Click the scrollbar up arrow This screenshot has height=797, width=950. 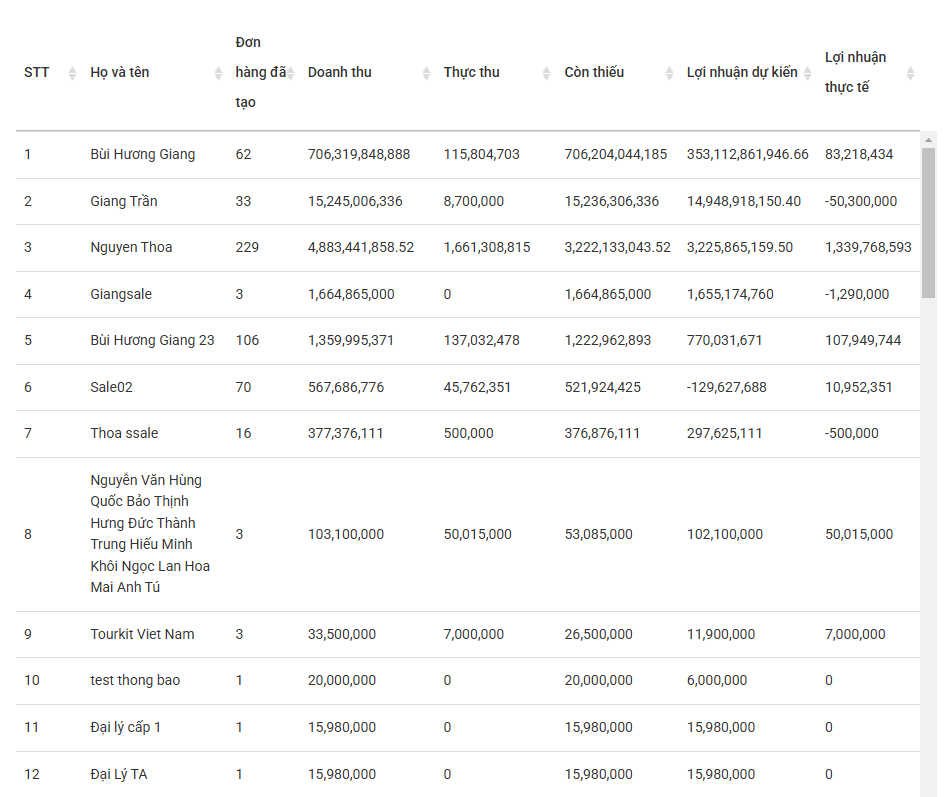[928, 139]
